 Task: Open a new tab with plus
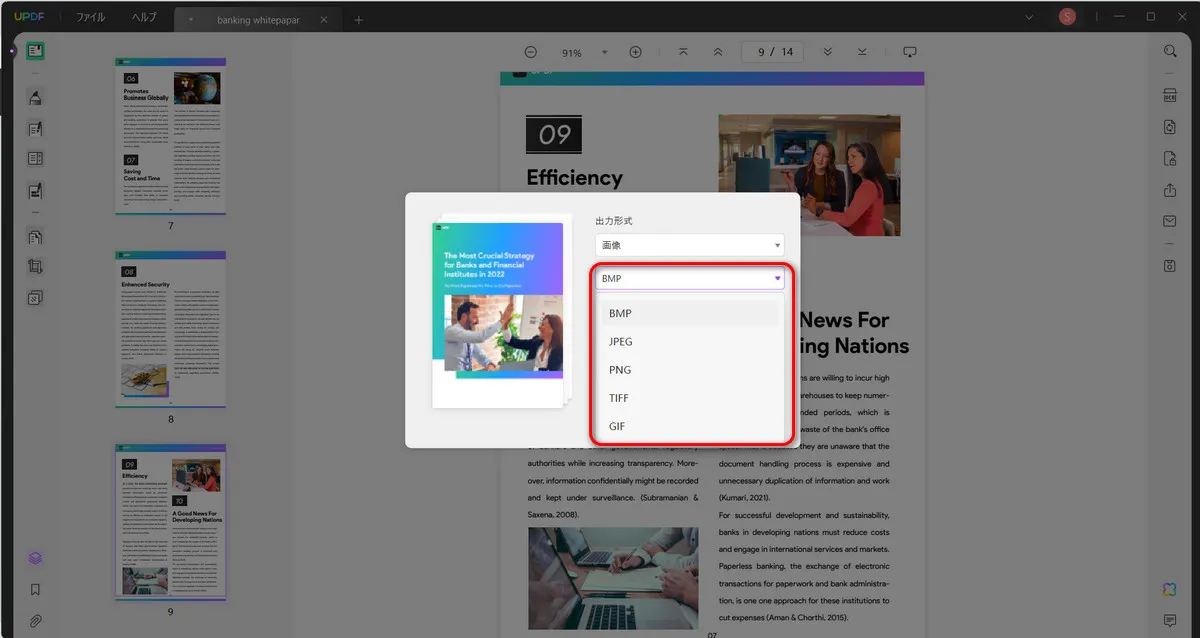(359, 19)
